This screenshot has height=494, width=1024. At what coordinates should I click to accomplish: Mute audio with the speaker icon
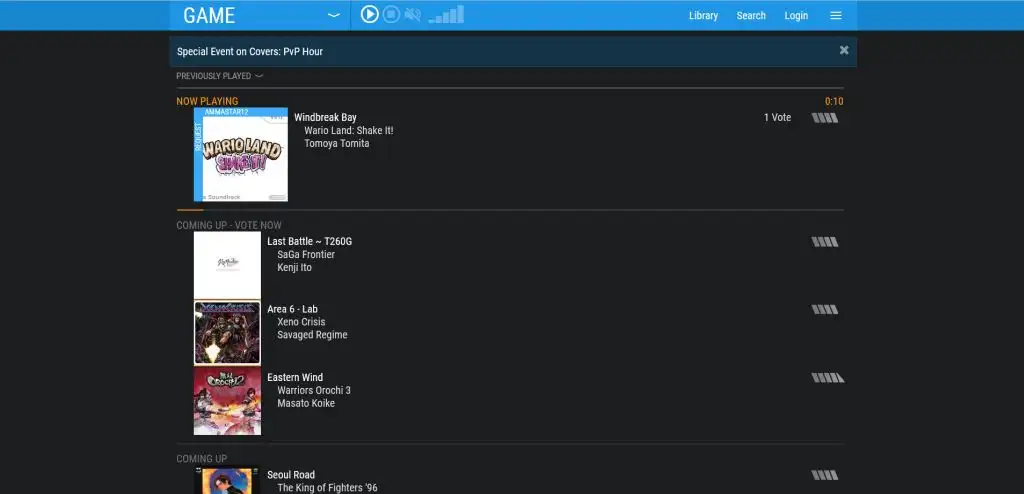(412, 14)
